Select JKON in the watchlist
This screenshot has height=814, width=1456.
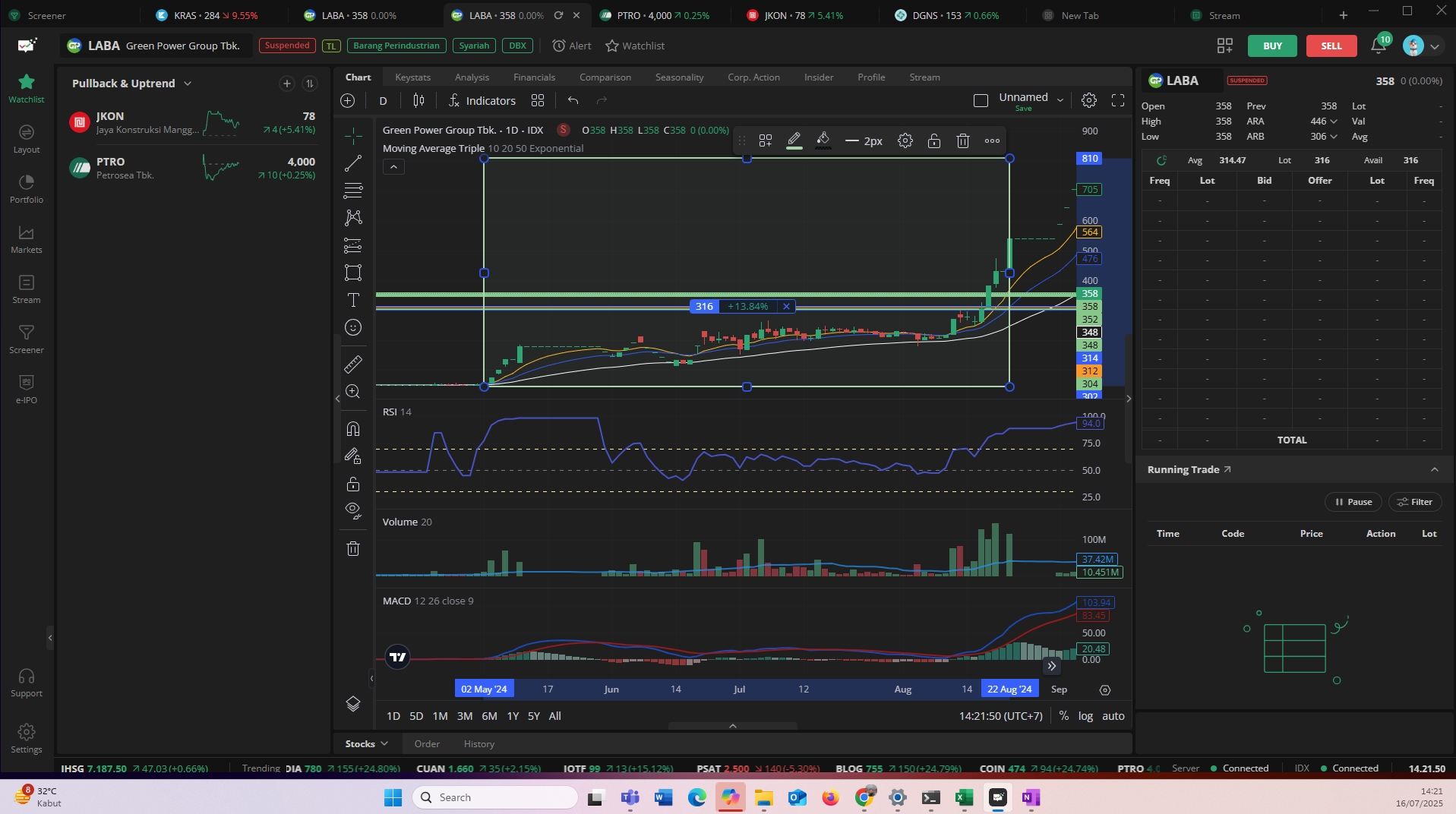[x=192, y=122]
